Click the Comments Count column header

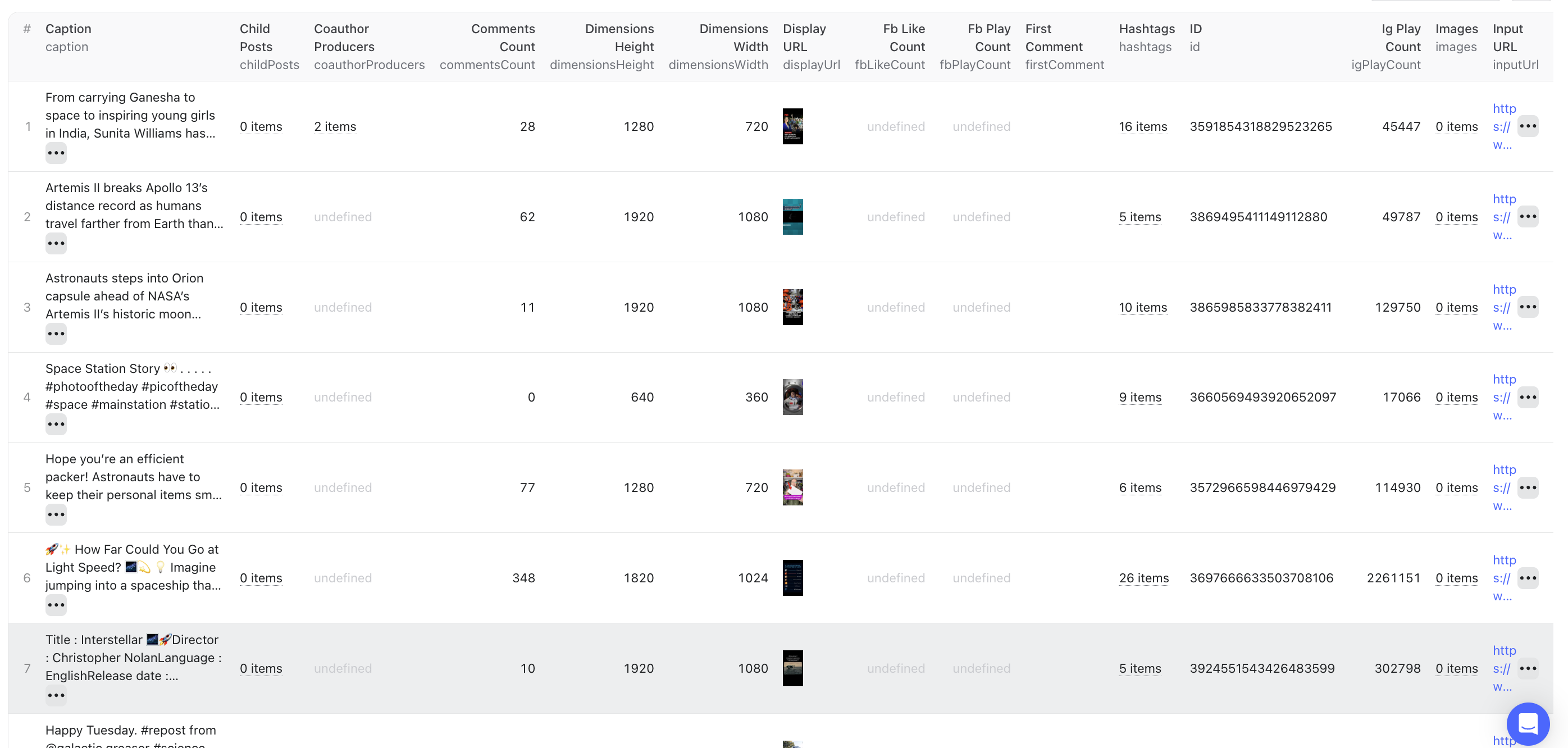(487, 46)
